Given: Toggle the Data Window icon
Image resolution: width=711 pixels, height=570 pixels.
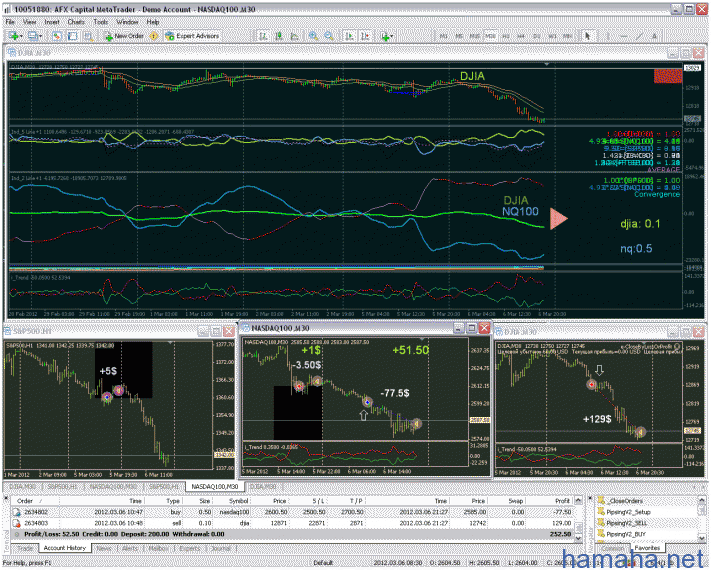Looking at the screenshot, I should tap(72, 36).
